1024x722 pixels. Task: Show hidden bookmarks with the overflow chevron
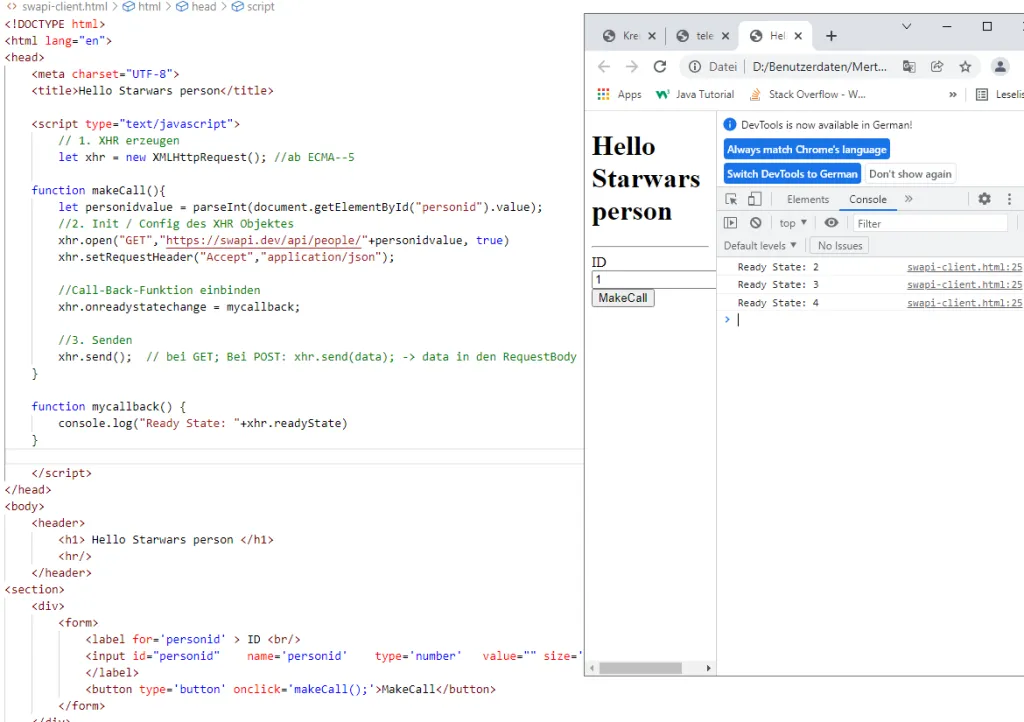(953, 95)
